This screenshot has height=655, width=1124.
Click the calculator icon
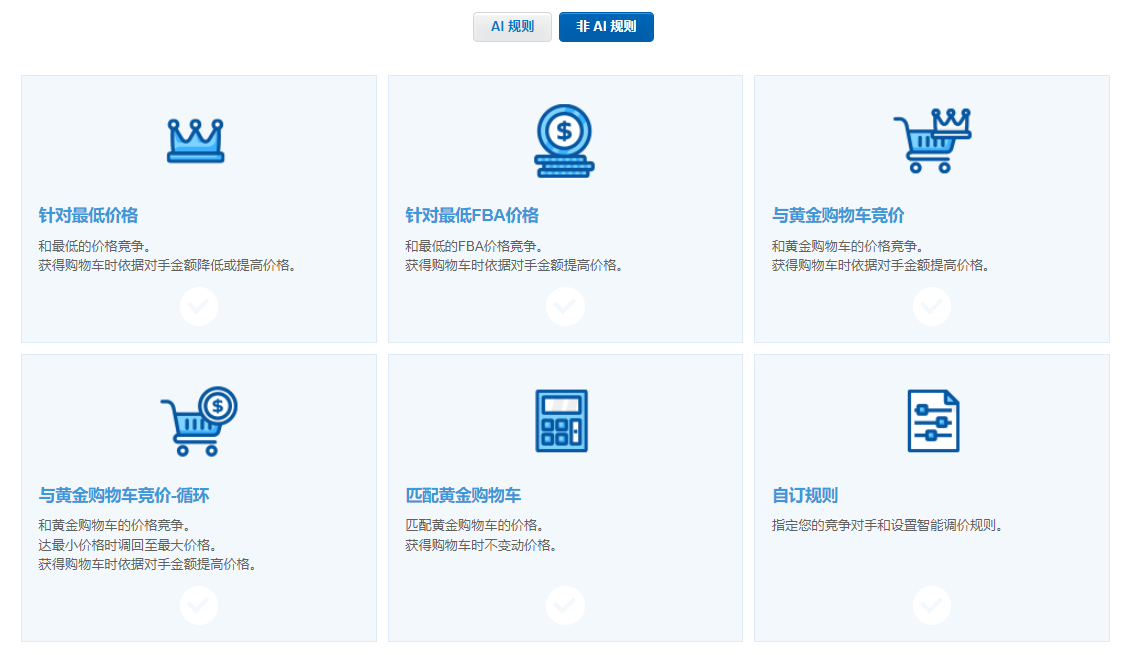click(x=562, y=421)
